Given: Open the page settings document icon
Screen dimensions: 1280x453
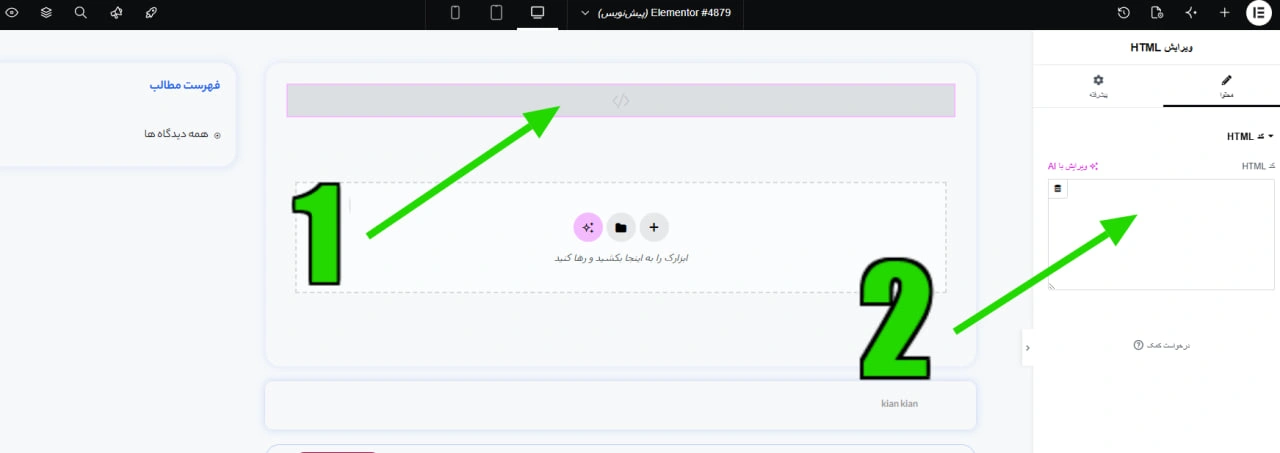Looking at the screenshot, I should click(1157, 13).
